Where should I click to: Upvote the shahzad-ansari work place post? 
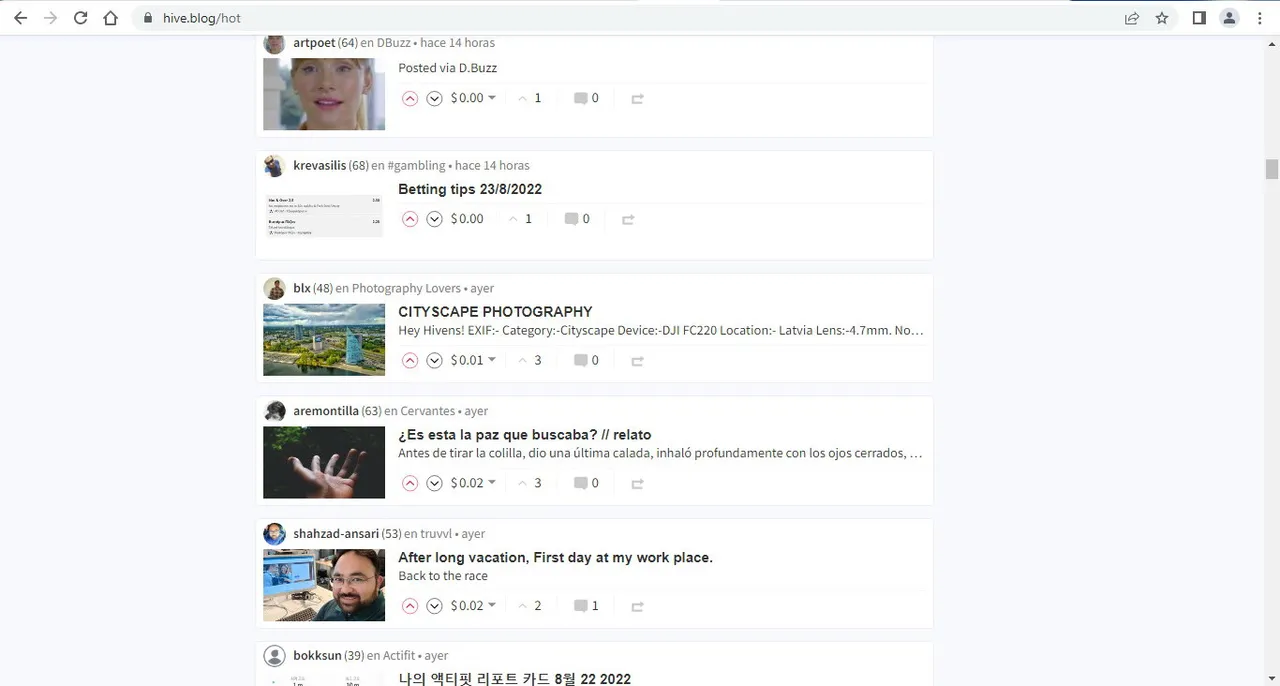pos(410,606)
